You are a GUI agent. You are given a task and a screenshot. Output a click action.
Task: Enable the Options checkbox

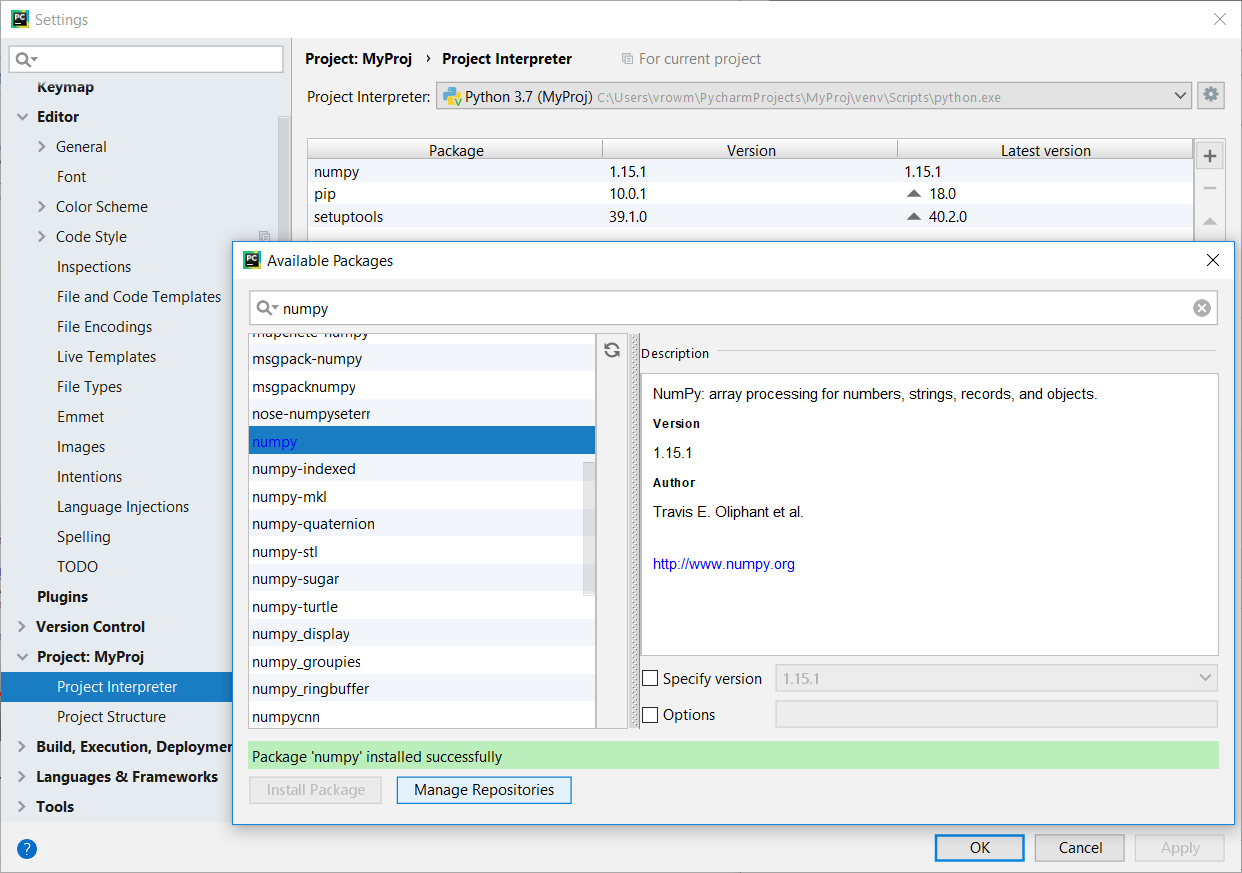pos(650,715)
